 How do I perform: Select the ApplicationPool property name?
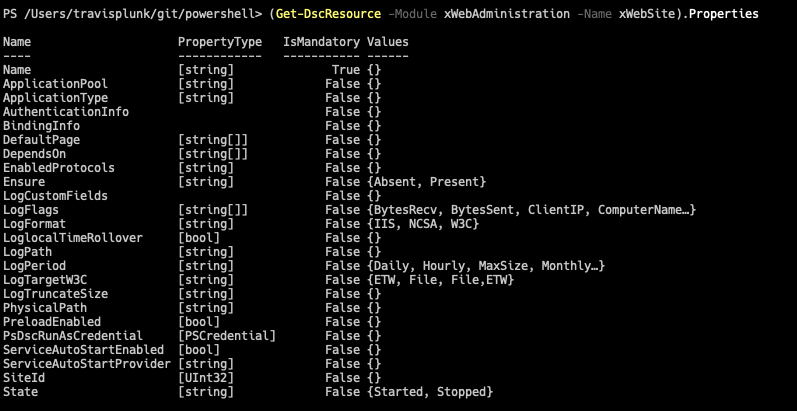click(x=56, y=85)
